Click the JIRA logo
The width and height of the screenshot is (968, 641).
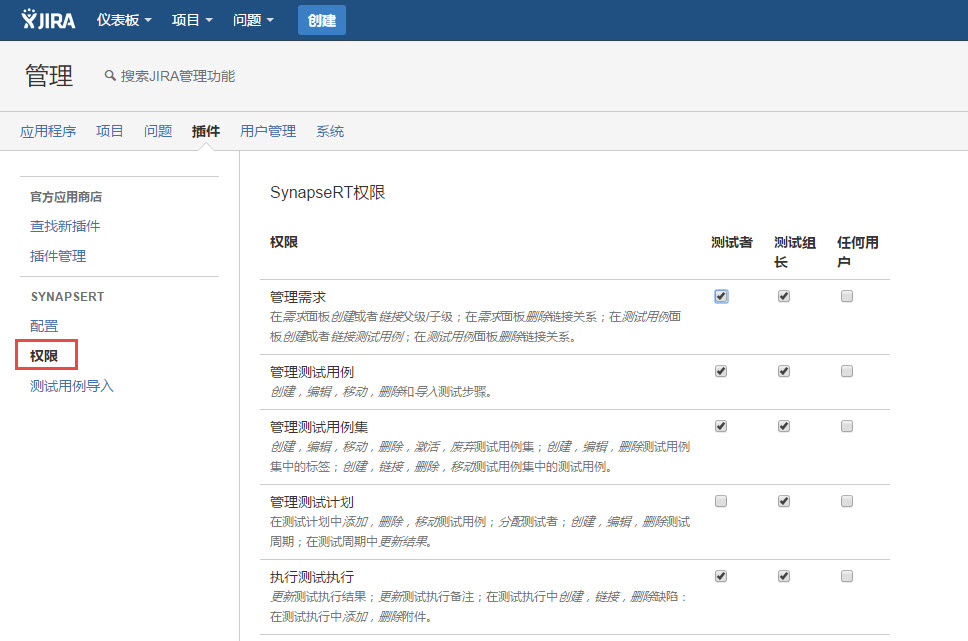click(x=48, y=20)
